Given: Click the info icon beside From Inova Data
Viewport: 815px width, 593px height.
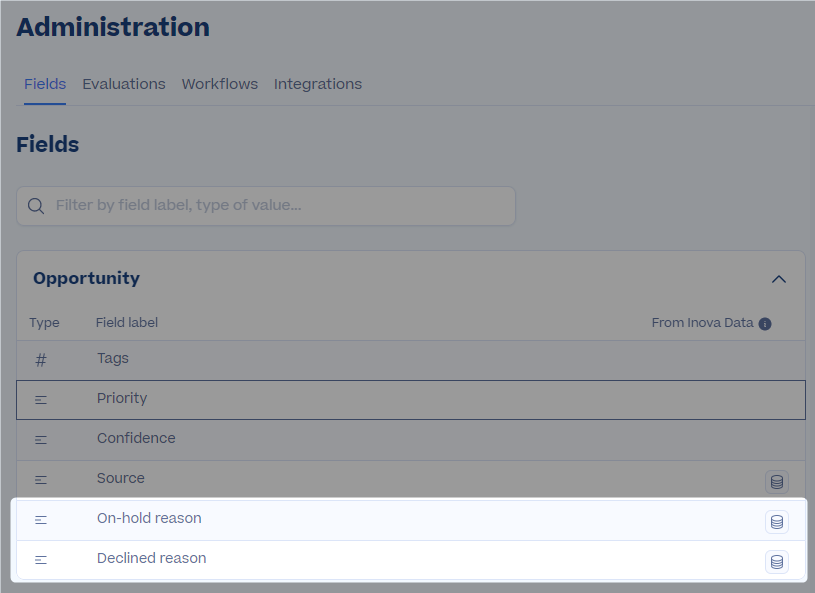Looking at the screenshot, I should coord(765,324).
